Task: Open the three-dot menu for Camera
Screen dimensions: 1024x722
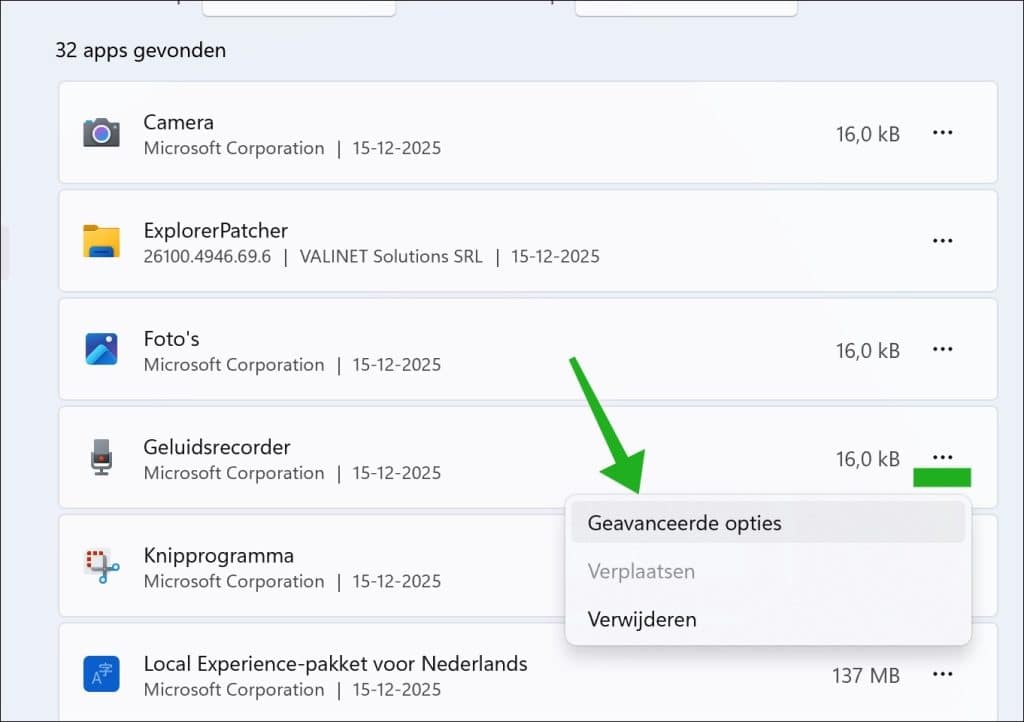Action: tap(942, 133)
